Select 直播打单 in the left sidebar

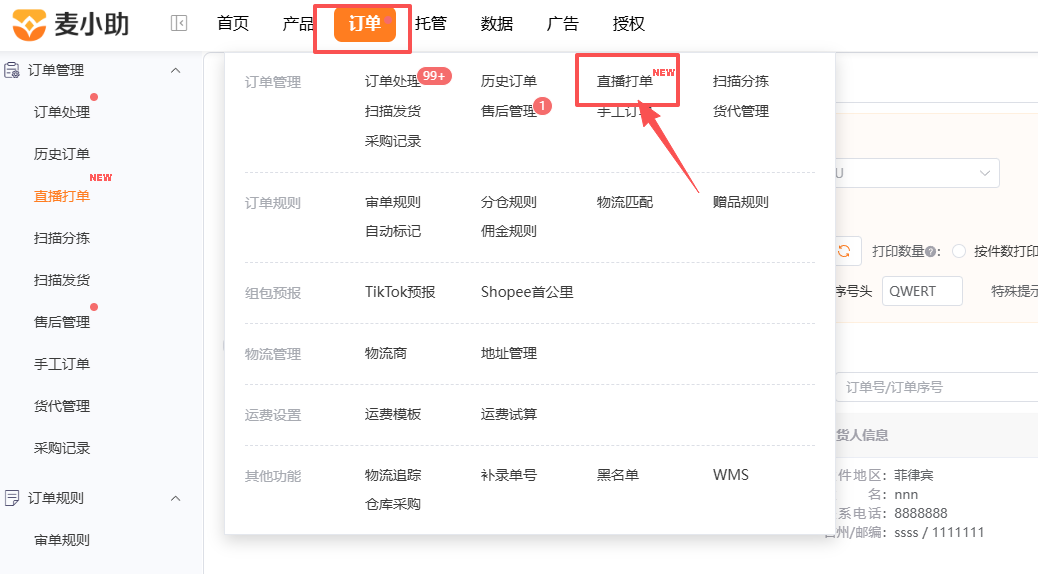click(62, 196)
